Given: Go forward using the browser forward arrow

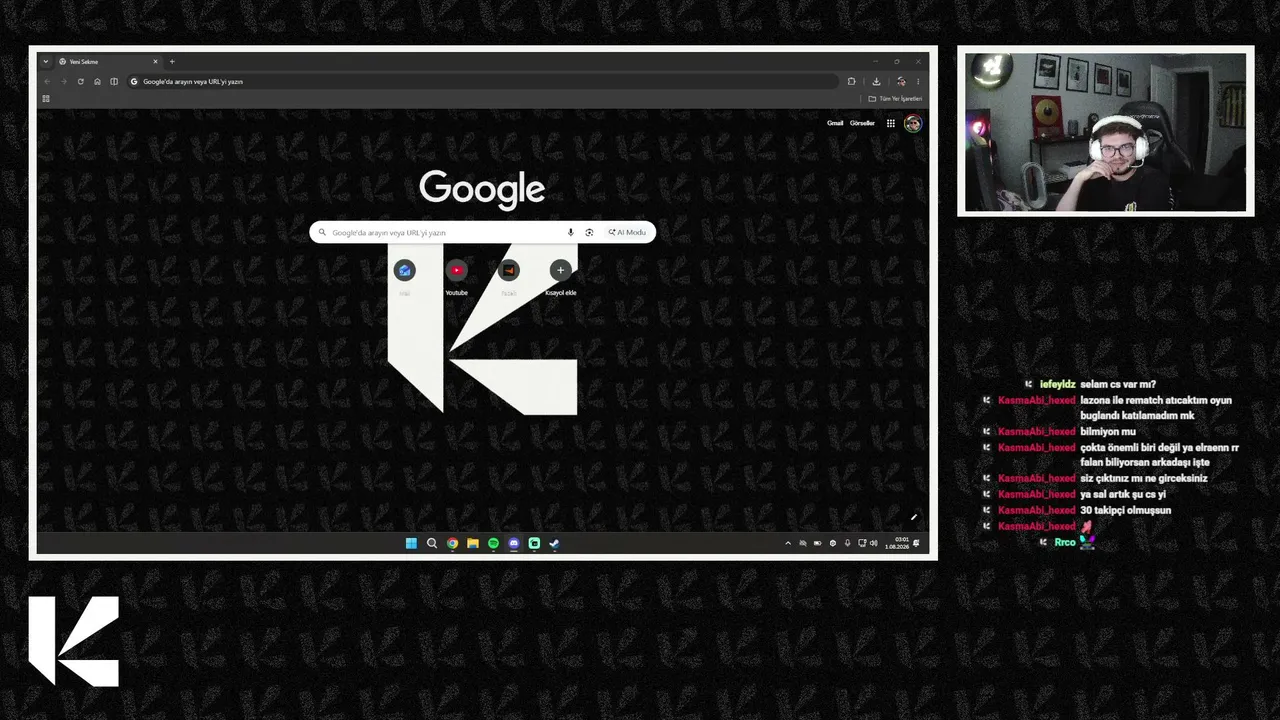Looking at the screenshot, I should [63, 82].
